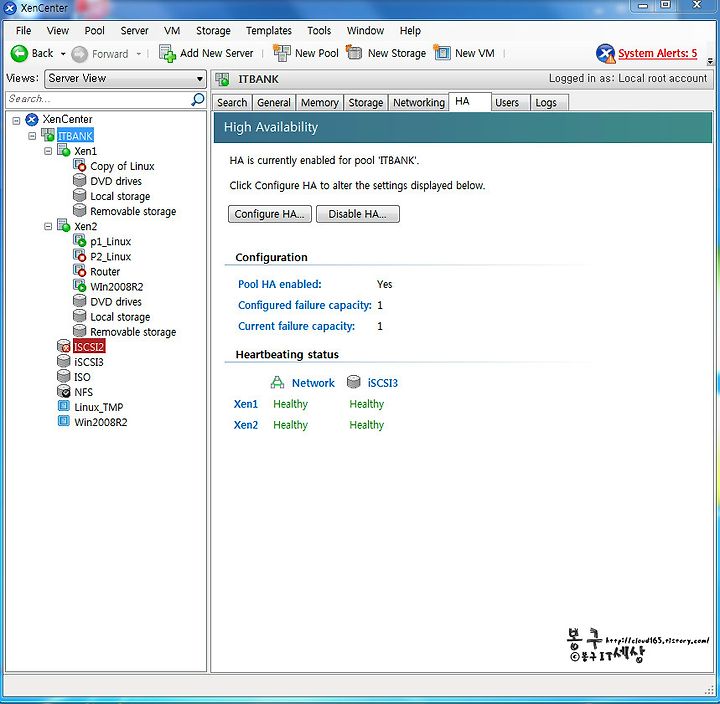Click the iSCSI3 storage icon in tree
This screenshot has height=704, width=720.
pos(63,361)
